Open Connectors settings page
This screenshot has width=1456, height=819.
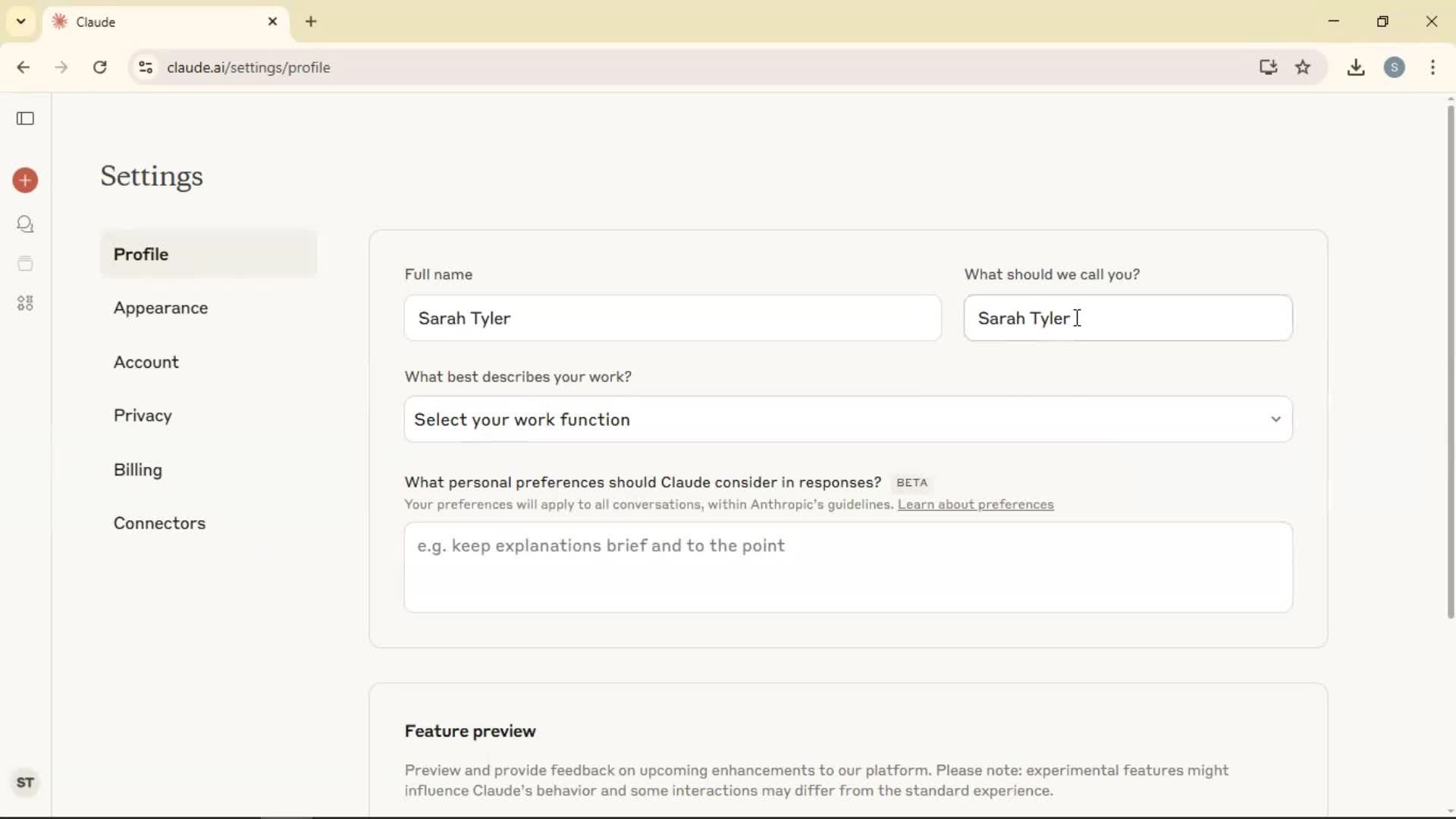click(x=159, y=523)
